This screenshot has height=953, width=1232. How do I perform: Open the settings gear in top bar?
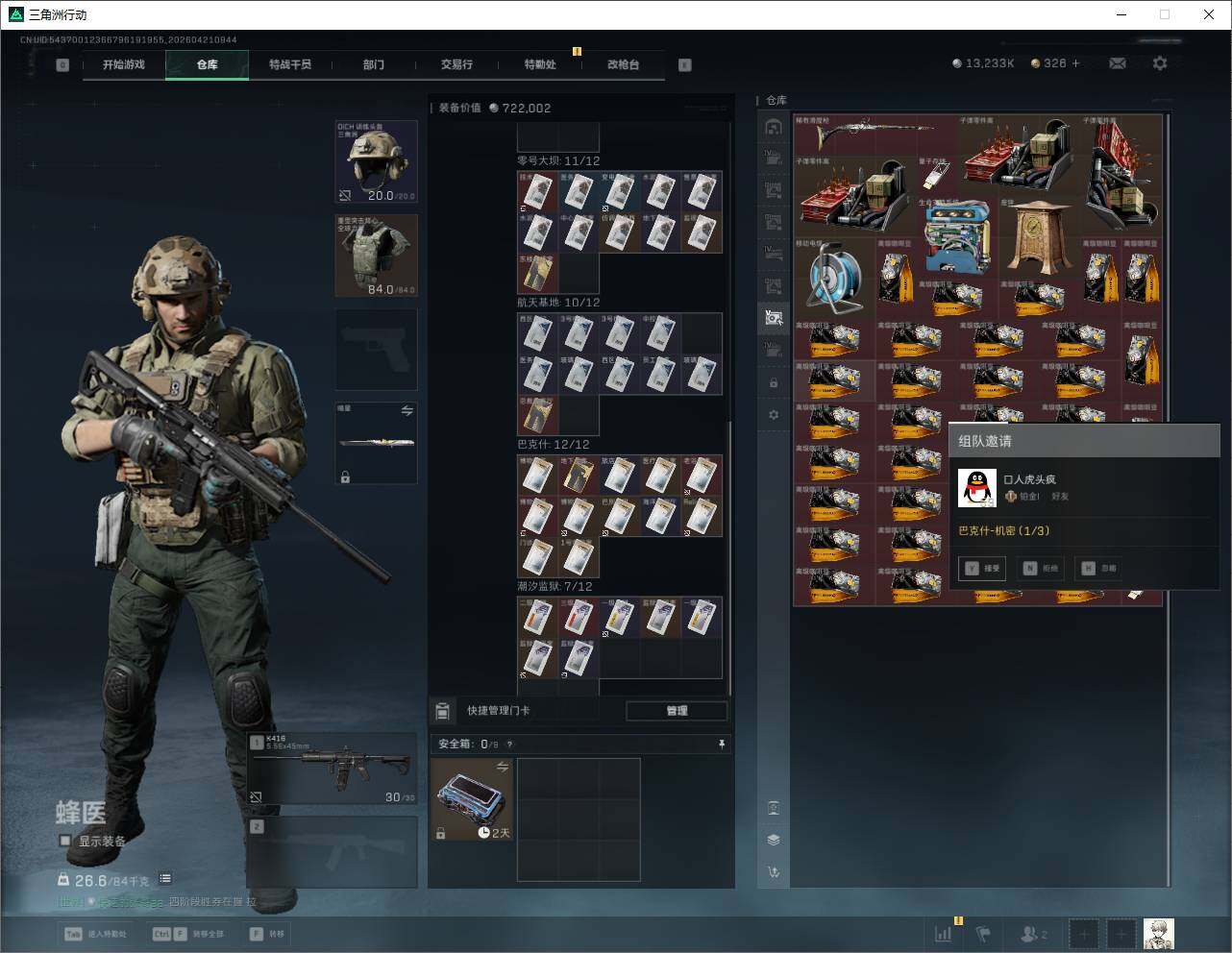click(x=1160, y=63)
